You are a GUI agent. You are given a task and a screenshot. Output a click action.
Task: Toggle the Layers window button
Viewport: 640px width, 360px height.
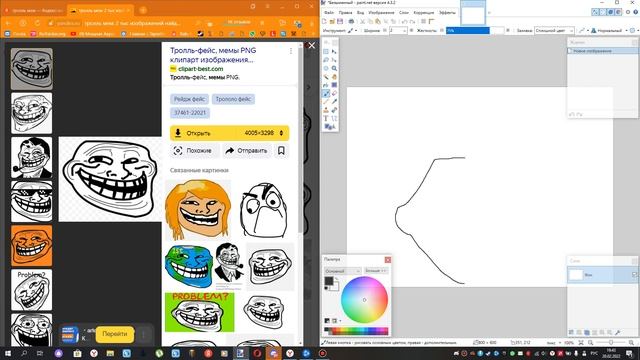pos(611,12)
